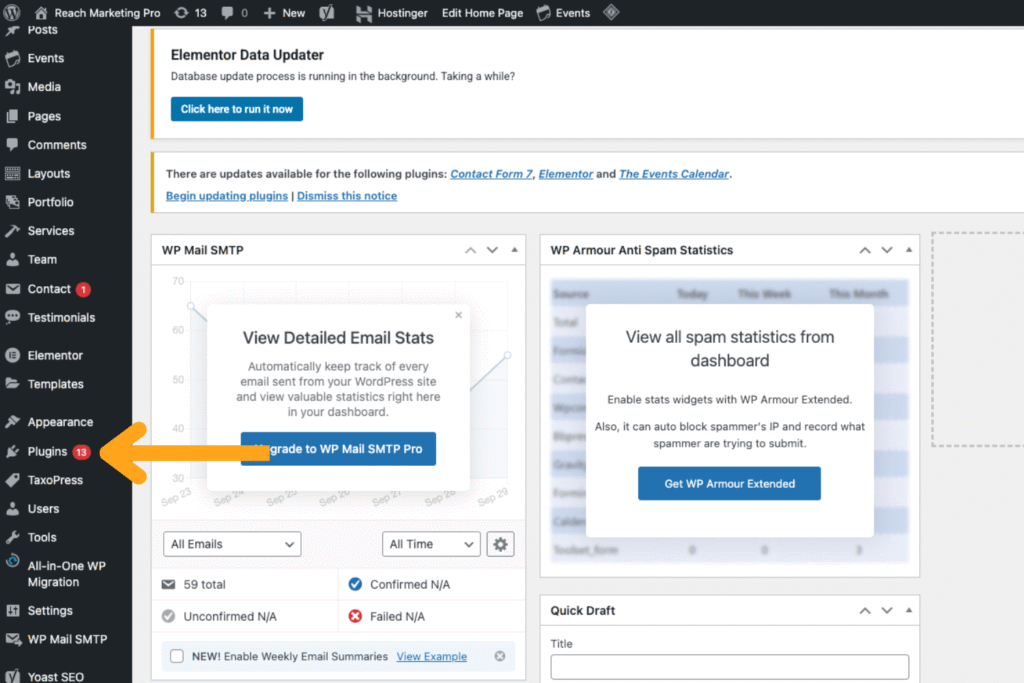This screenshot has width=1024, height=683.
Task: Move Quick Draft widget up
Action: click(865, 611)
